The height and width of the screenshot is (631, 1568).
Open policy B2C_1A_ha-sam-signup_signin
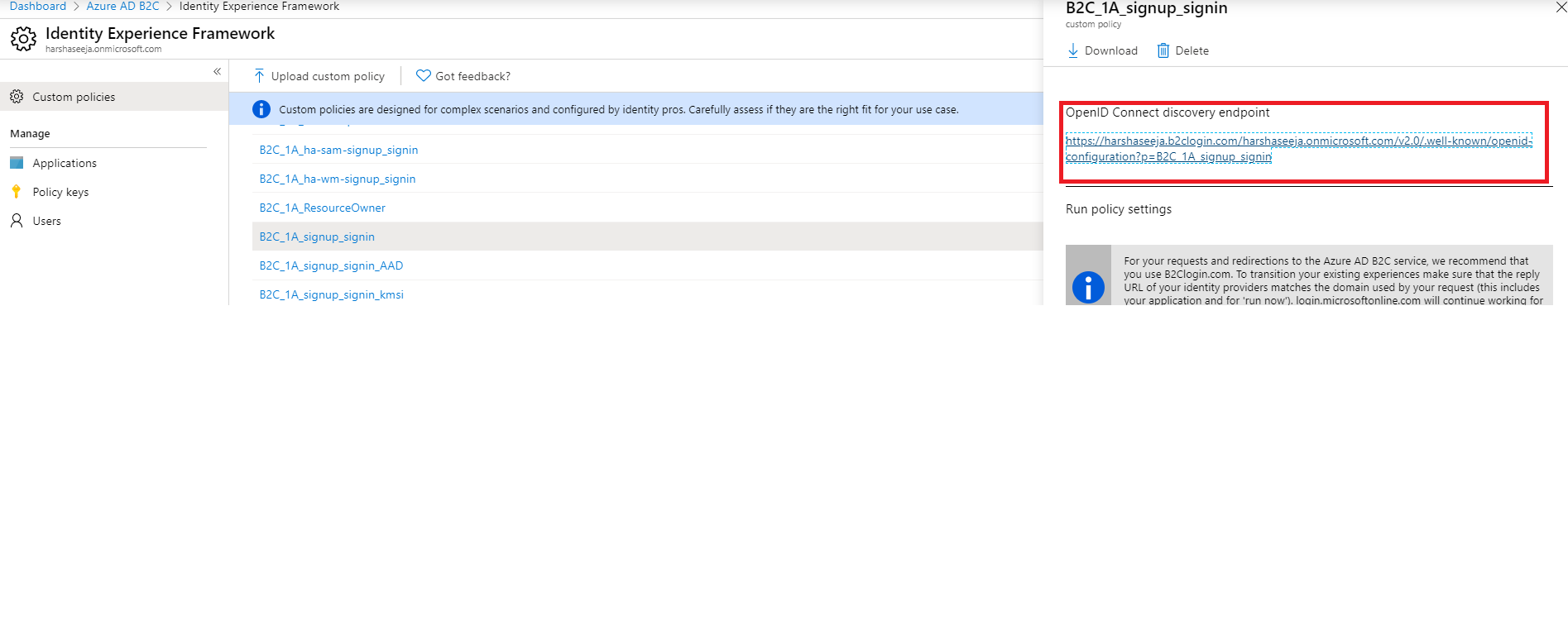[x=338, y=150]
